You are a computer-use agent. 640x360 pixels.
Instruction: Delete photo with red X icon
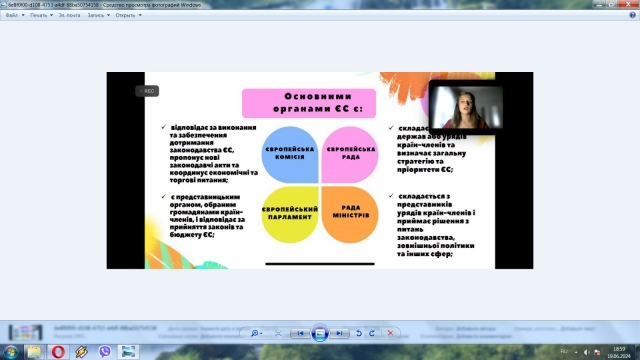pos(390,333)
